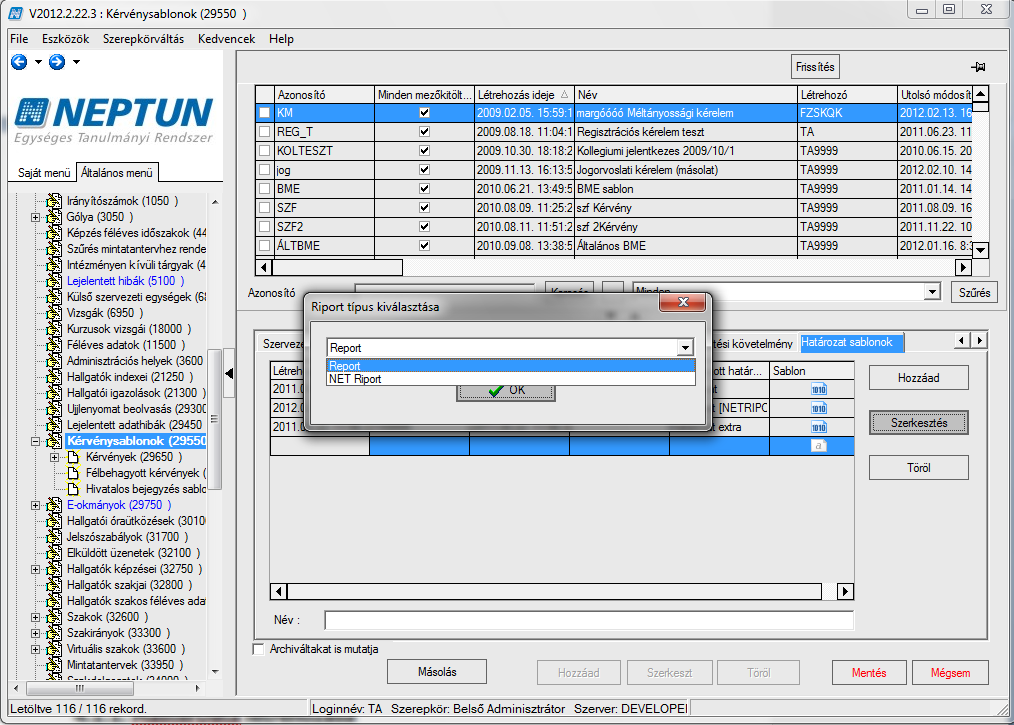Viewport: 1014px width, 725px height.
Task: Click the Frissítés button
Action: point(815,67)
